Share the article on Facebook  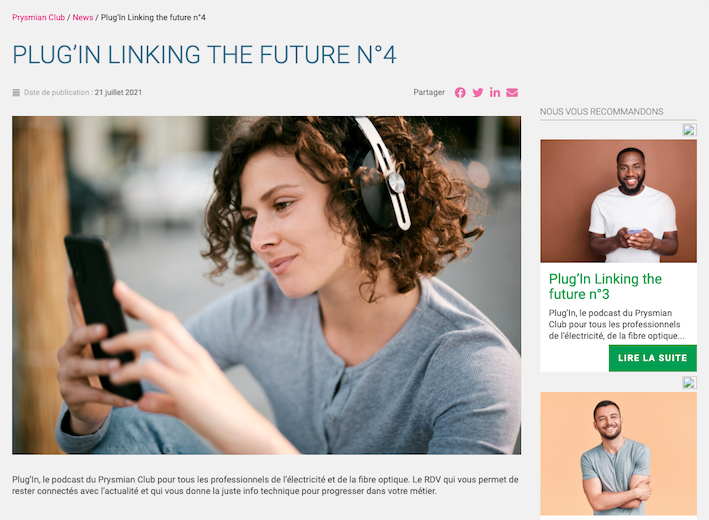click(x=460, y=93)
